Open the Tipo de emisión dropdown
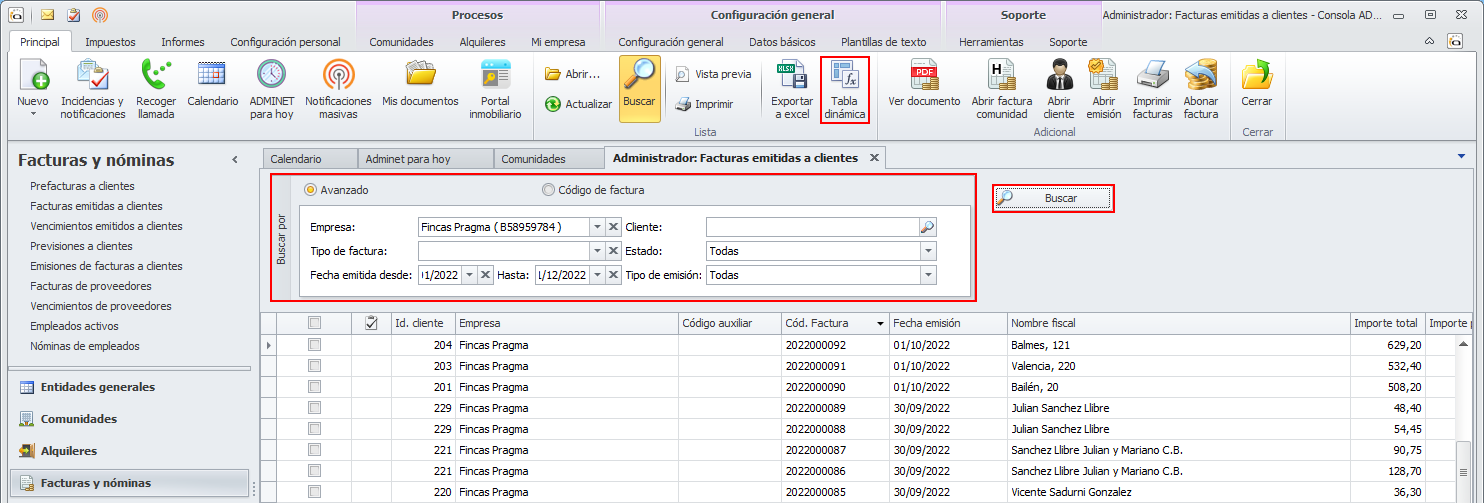Viewport: 1484px width, 503px height. (x=928, y=275)
